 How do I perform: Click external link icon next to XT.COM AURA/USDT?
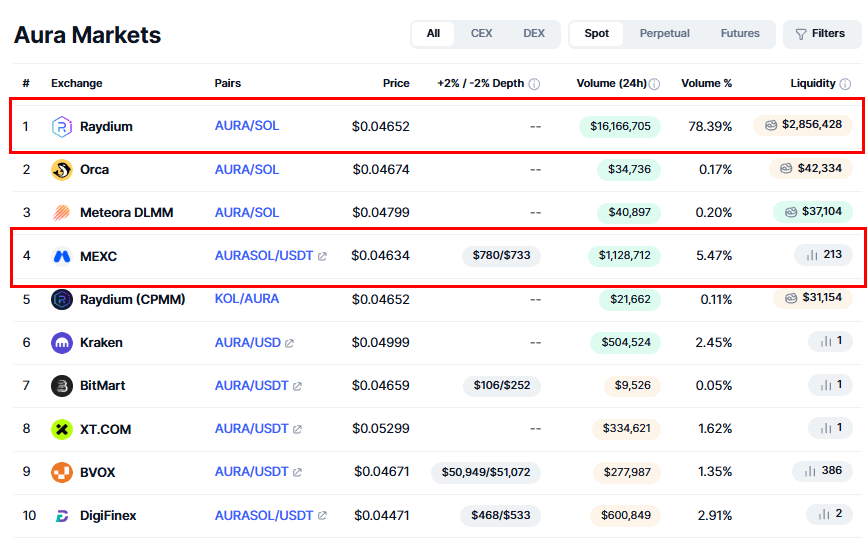tap(297, 430)
